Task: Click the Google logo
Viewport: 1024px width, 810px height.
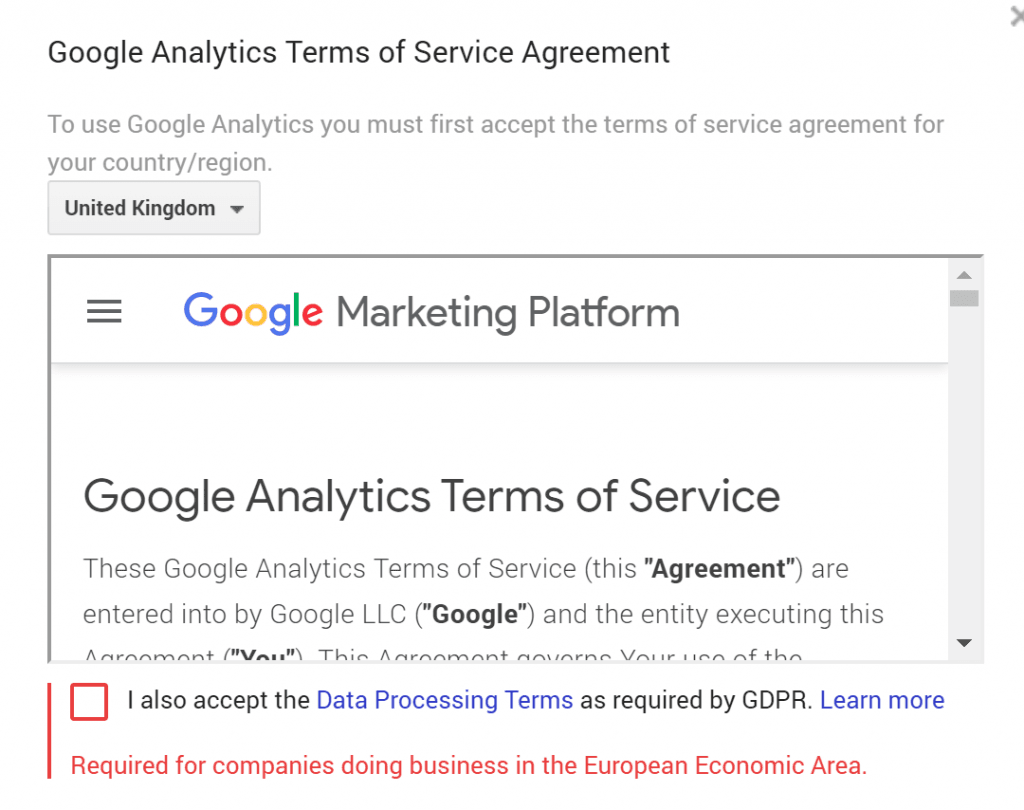Action: [251, 312]
